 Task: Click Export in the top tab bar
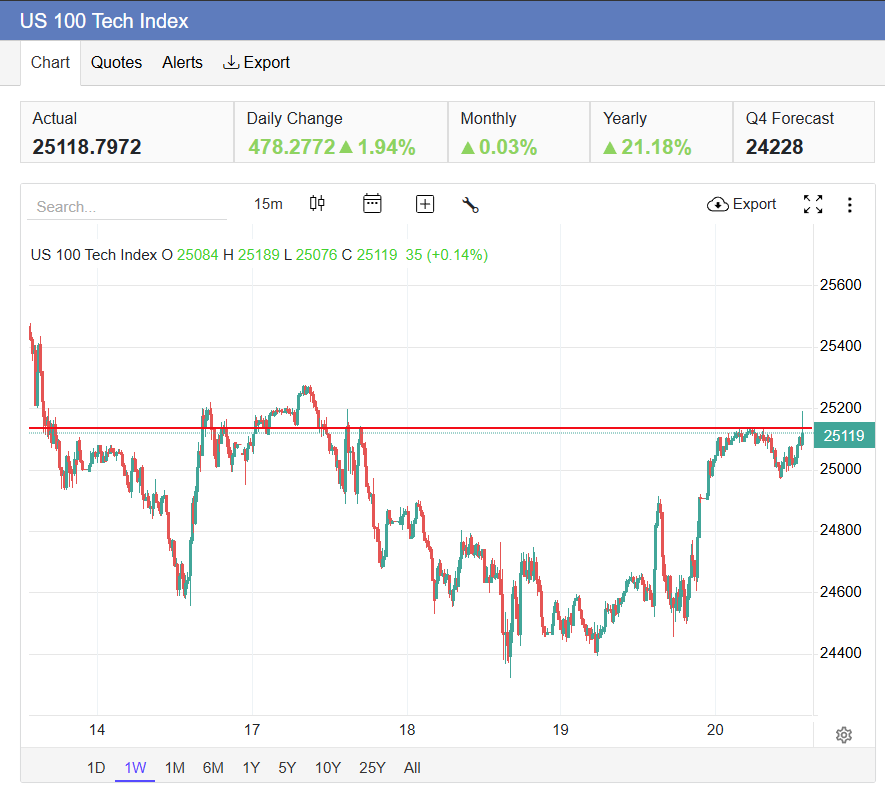256,62
